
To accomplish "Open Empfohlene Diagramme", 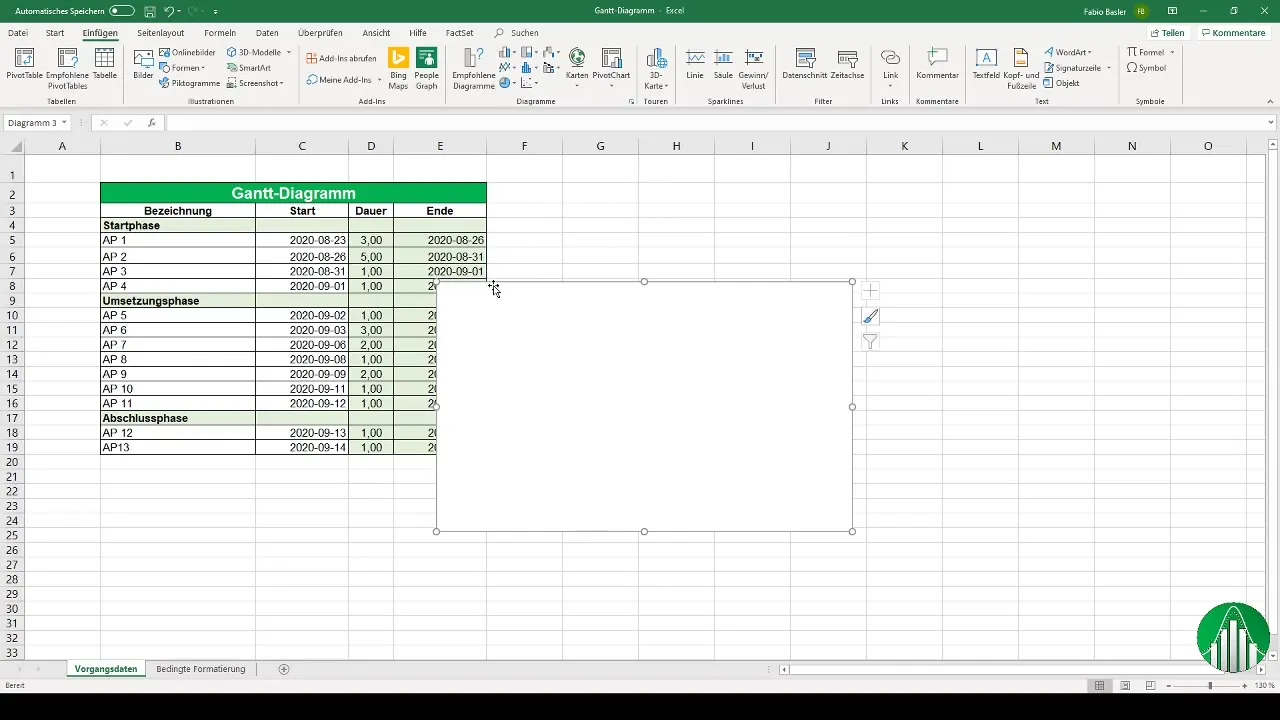I will [x=474, y=68].
